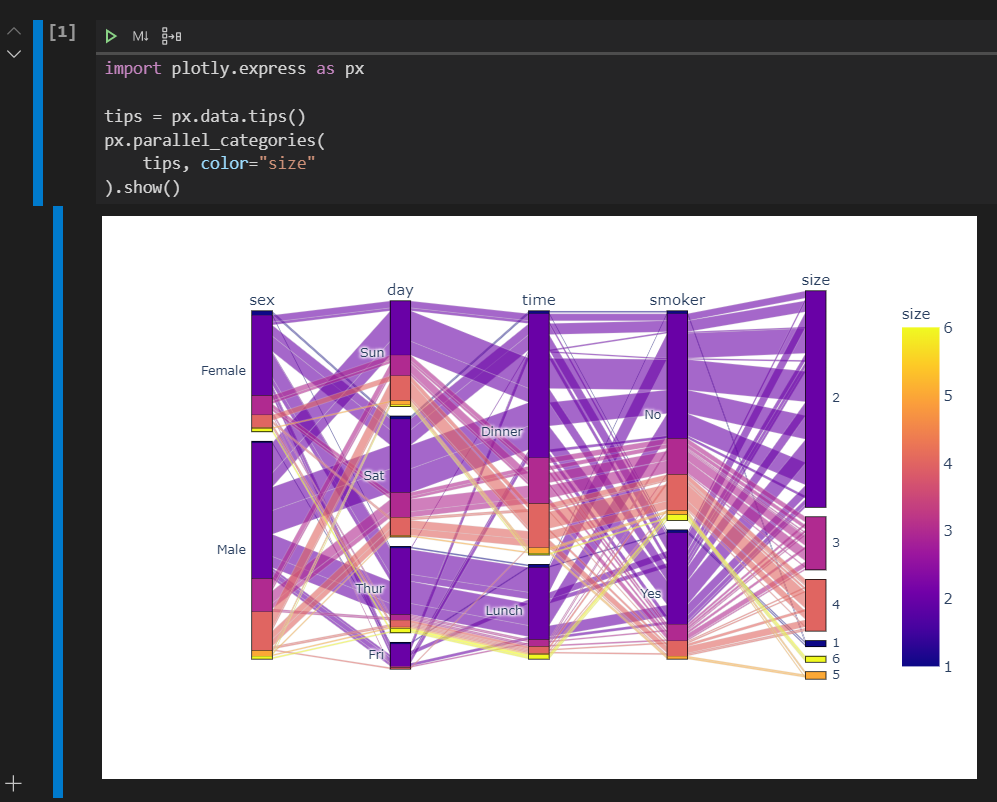The image size is (997, 802).
Task: Move cell up with the up chevron
Action: click(x=14, y=31)
